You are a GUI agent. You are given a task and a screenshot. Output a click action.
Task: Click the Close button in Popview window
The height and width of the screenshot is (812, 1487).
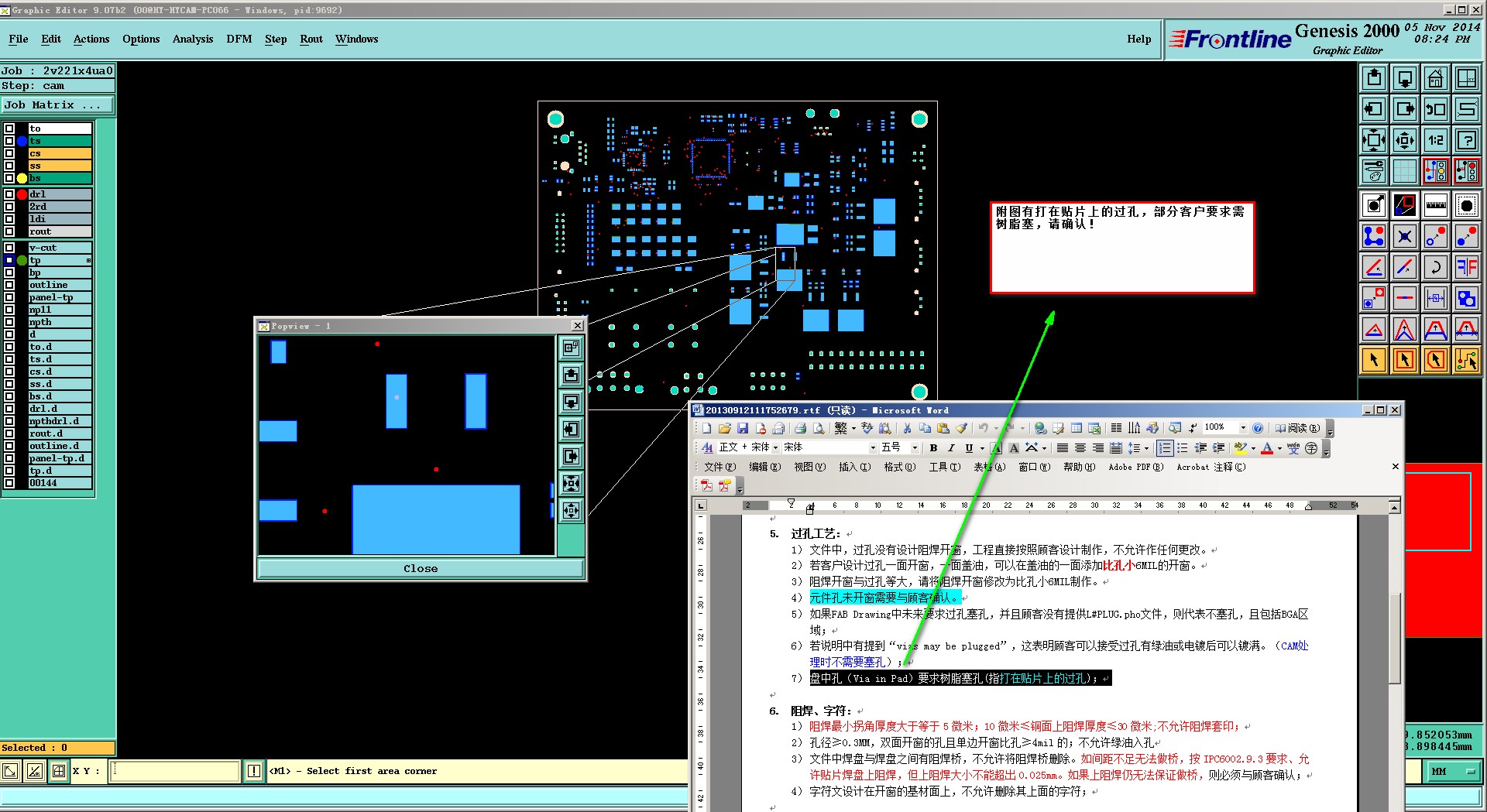click(421, 568)
